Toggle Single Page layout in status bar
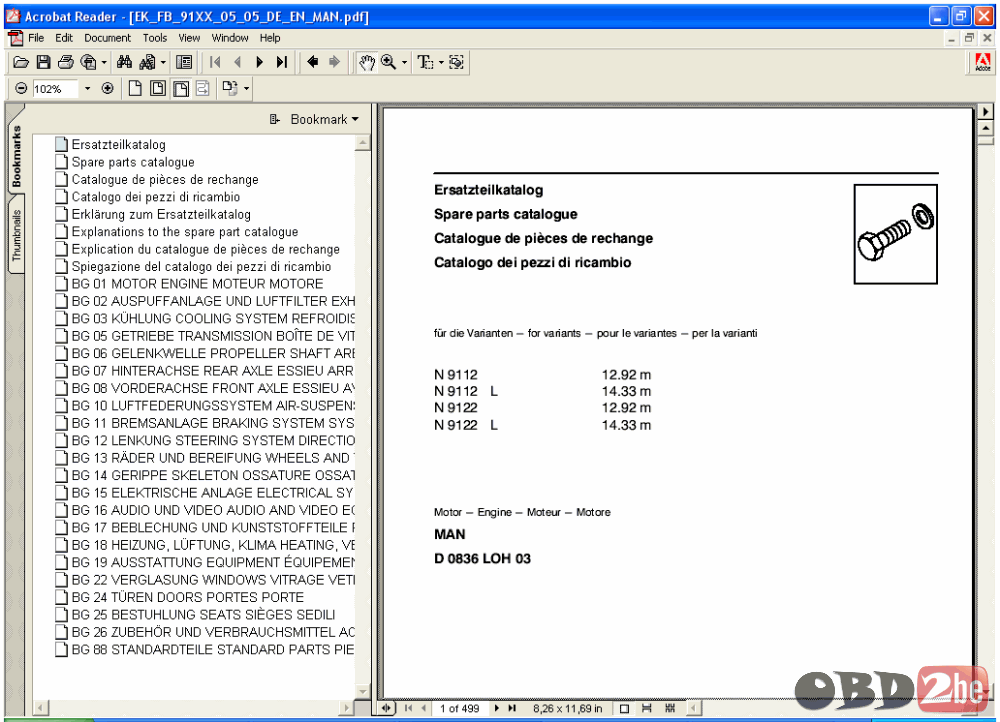 624,708
